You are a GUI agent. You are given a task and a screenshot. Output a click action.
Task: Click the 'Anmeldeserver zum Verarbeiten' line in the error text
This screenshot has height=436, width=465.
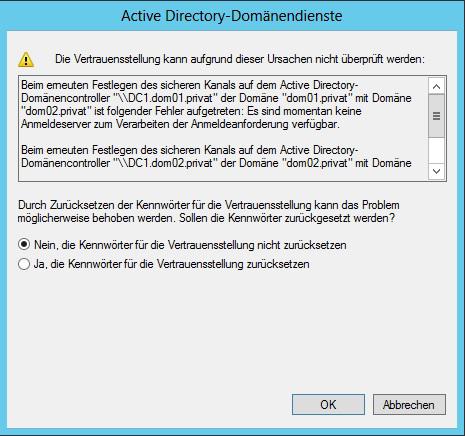[x=180, y=124]
